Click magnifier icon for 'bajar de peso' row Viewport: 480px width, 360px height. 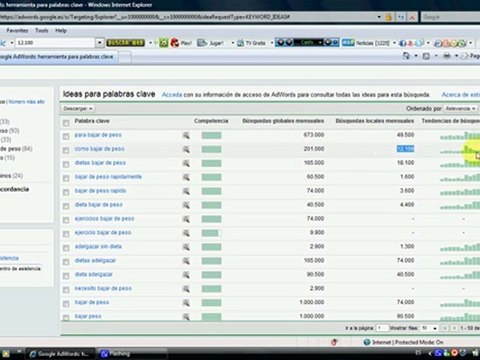[x=186, y=303]
